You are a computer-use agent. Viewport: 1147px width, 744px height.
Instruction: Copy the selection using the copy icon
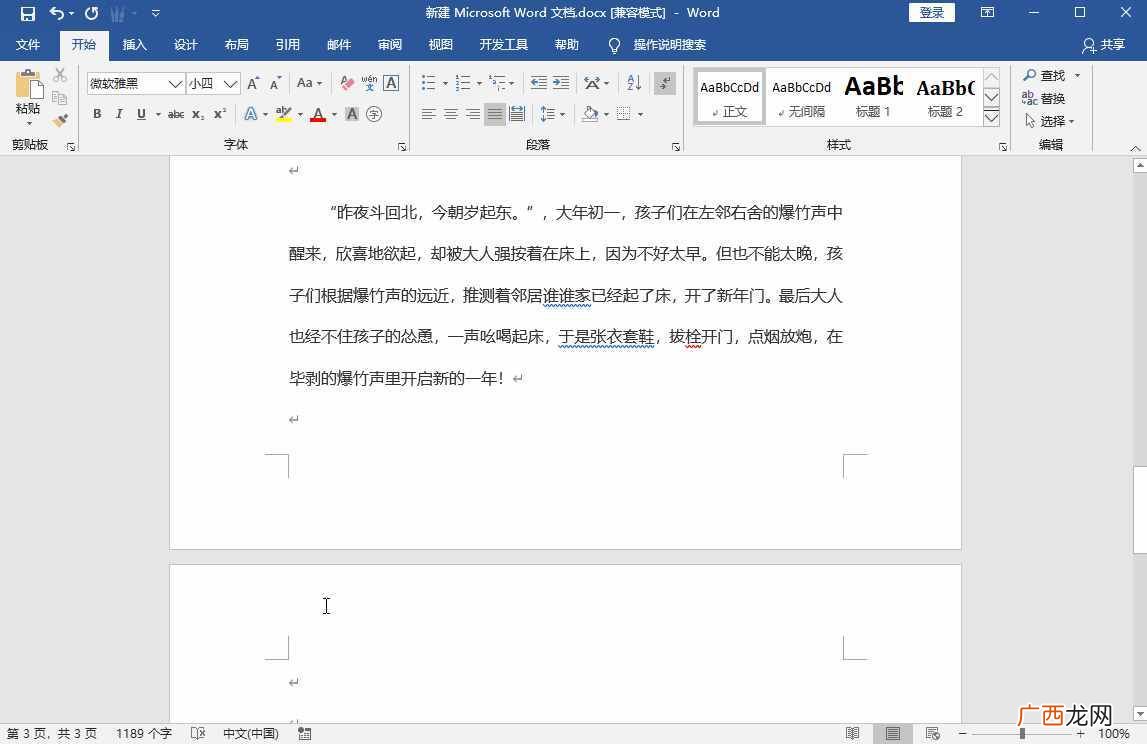pyautogui.click(x=60, y=97)
